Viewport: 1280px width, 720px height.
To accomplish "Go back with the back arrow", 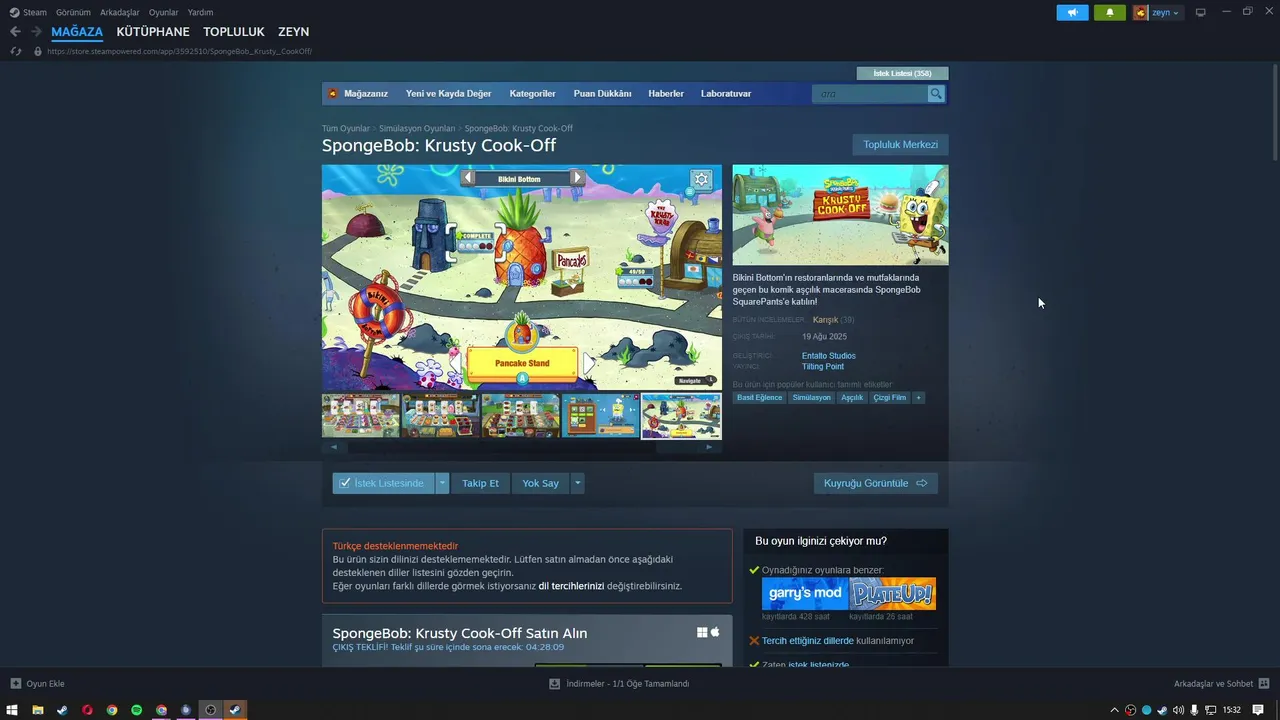I will pos(15,32).
